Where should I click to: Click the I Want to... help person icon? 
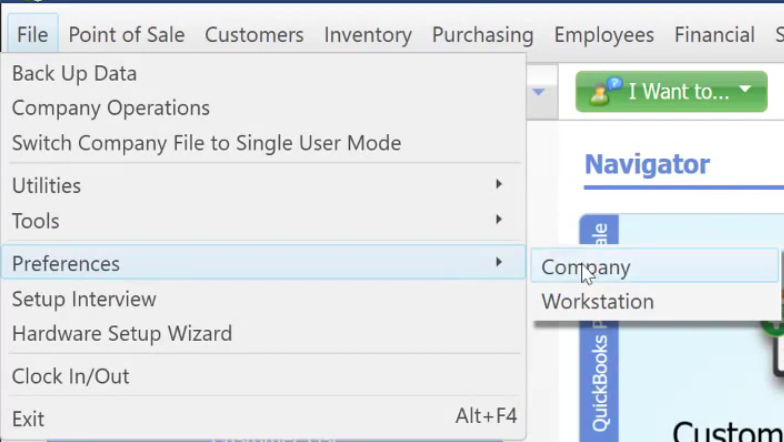click(x=605, y=91)
